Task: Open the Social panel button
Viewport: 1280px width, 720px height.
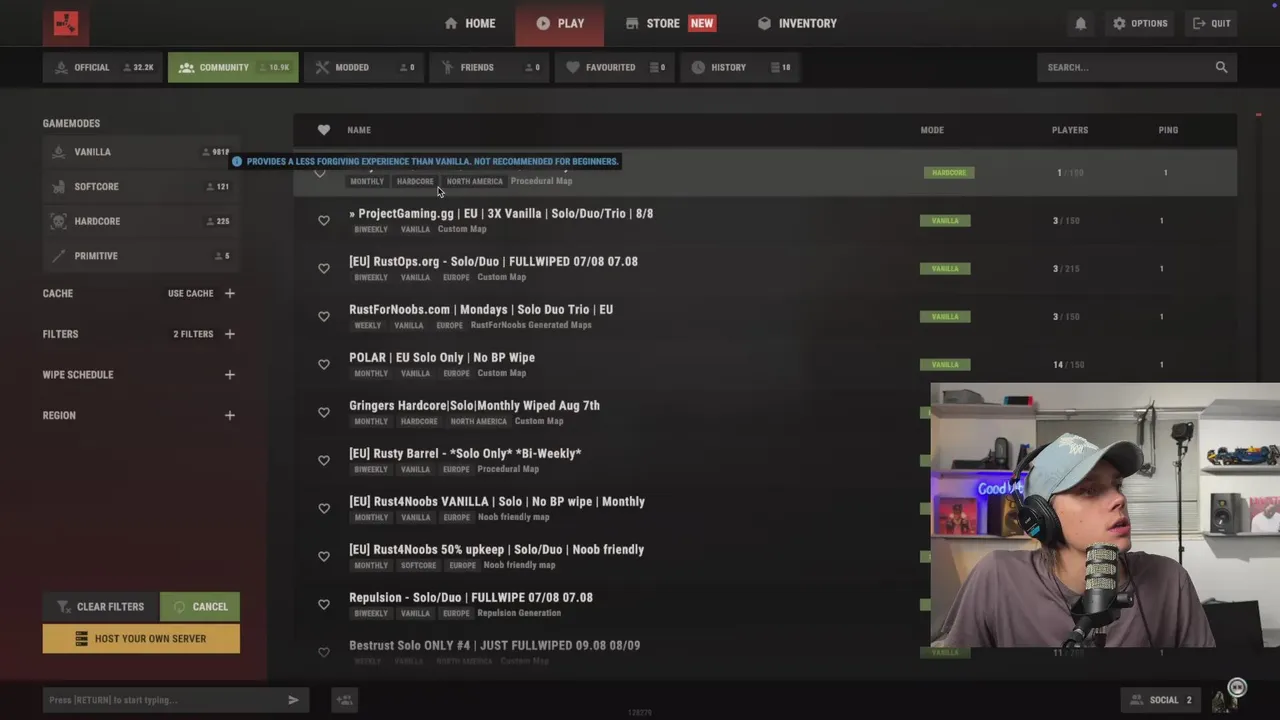Action: coord(1160,700)
